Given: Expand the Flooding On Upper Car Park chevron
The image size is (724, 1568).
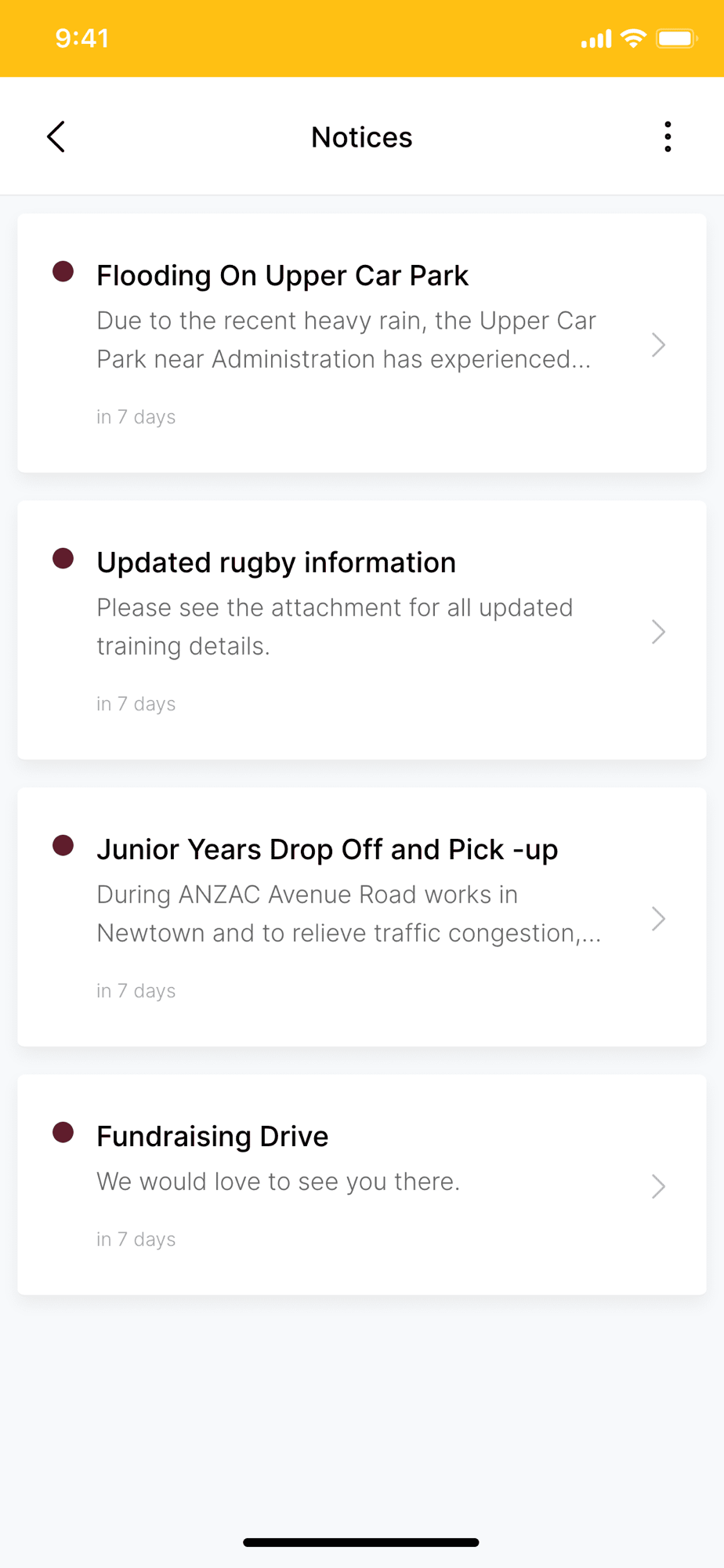Looking at the screenshot, I should pos(658,345).
